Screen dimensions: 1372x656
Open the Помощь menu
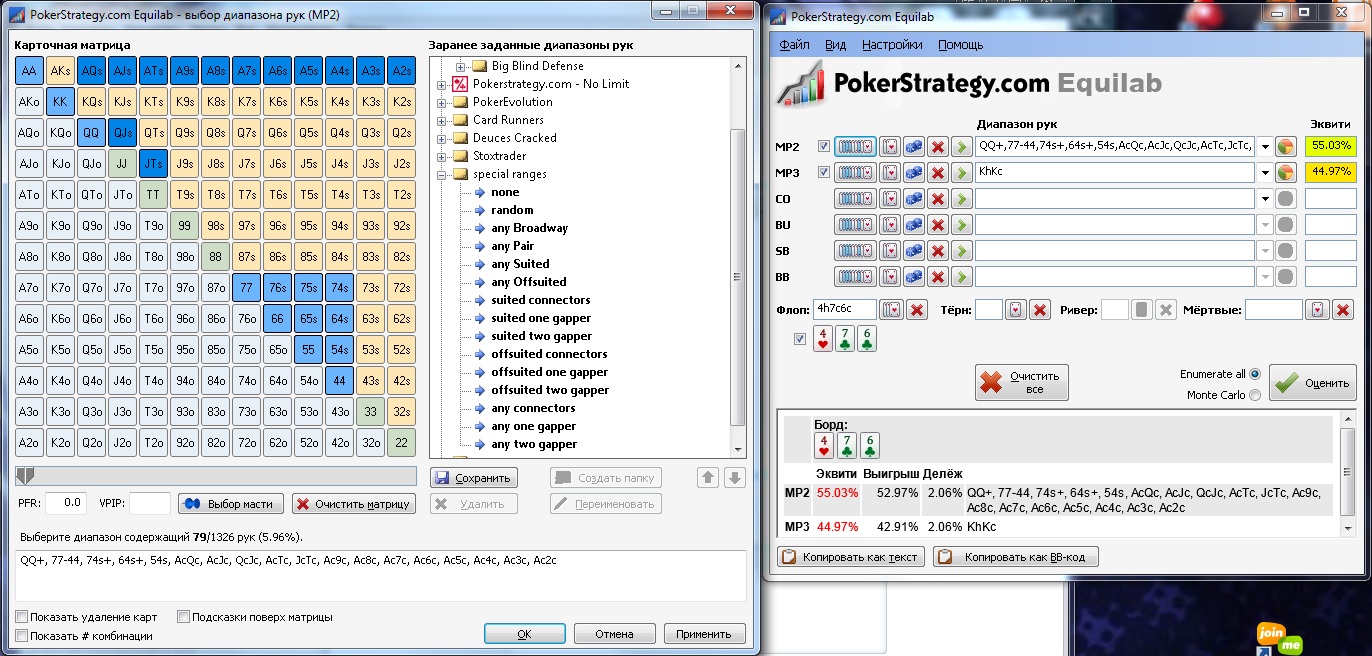tap(960, 45)
